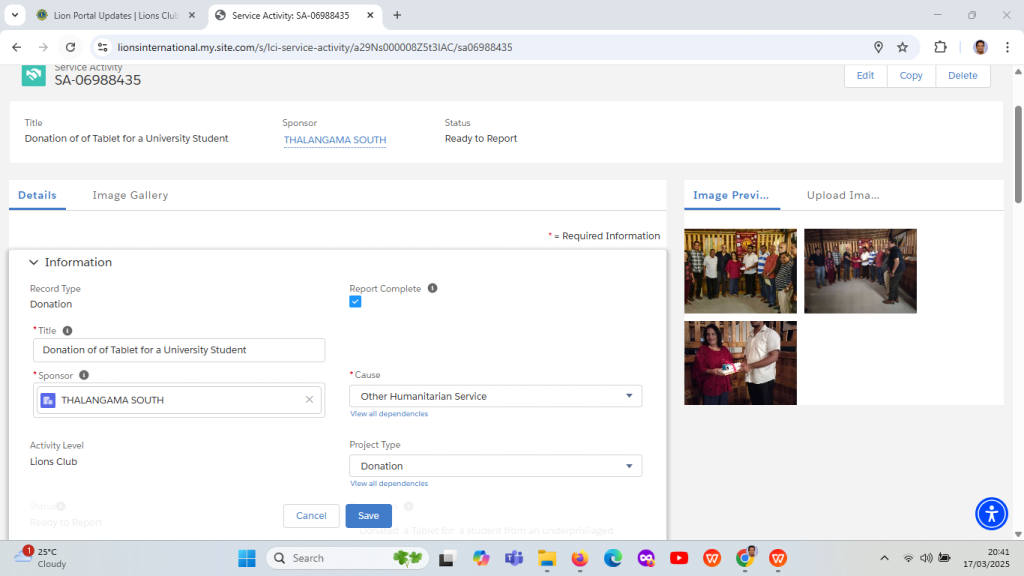View all dependencies under Cause
The width and height of the screenshot is (1024, 576).
coord(389,413)
